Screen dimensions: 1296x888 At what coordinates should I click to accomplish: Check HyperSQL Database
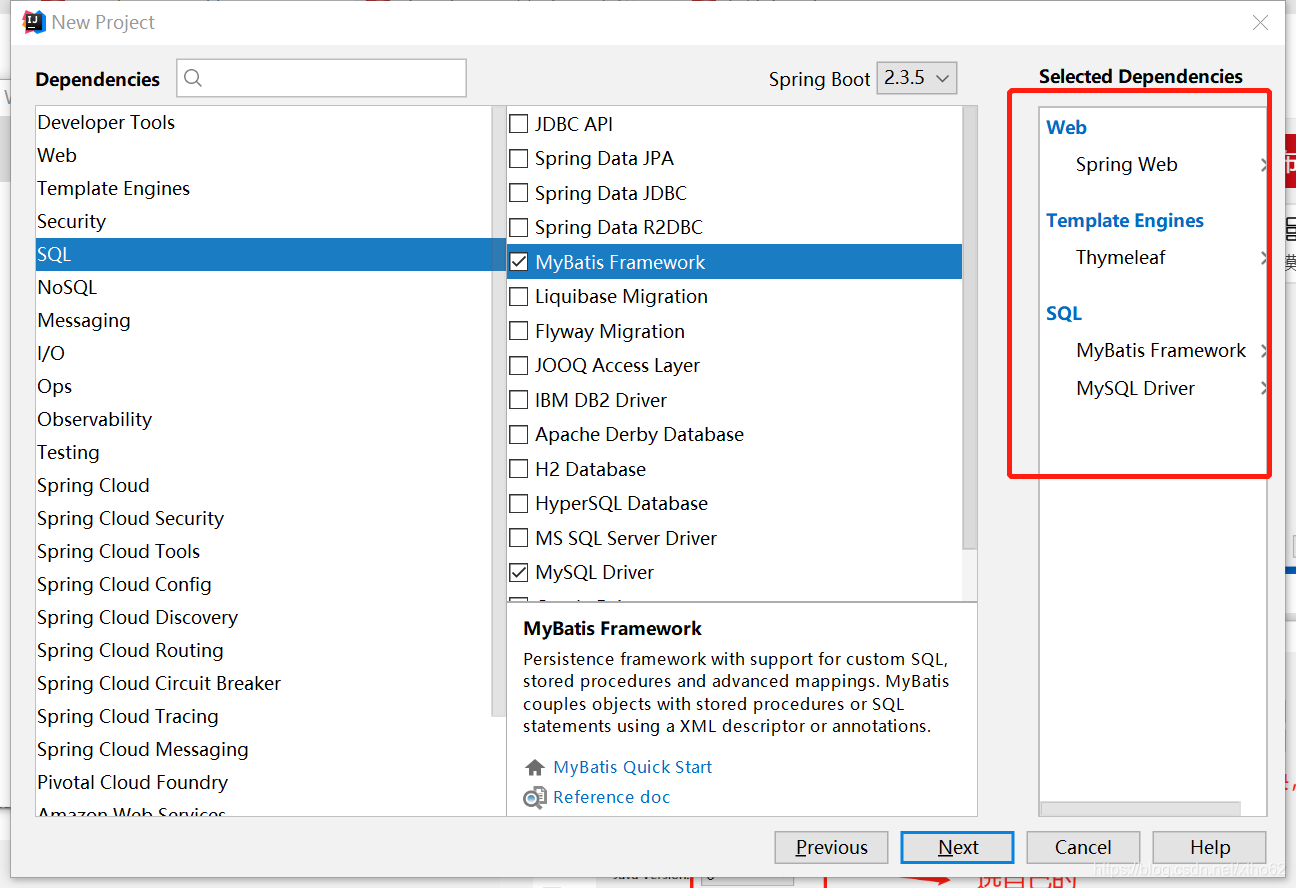pos(519,503)
